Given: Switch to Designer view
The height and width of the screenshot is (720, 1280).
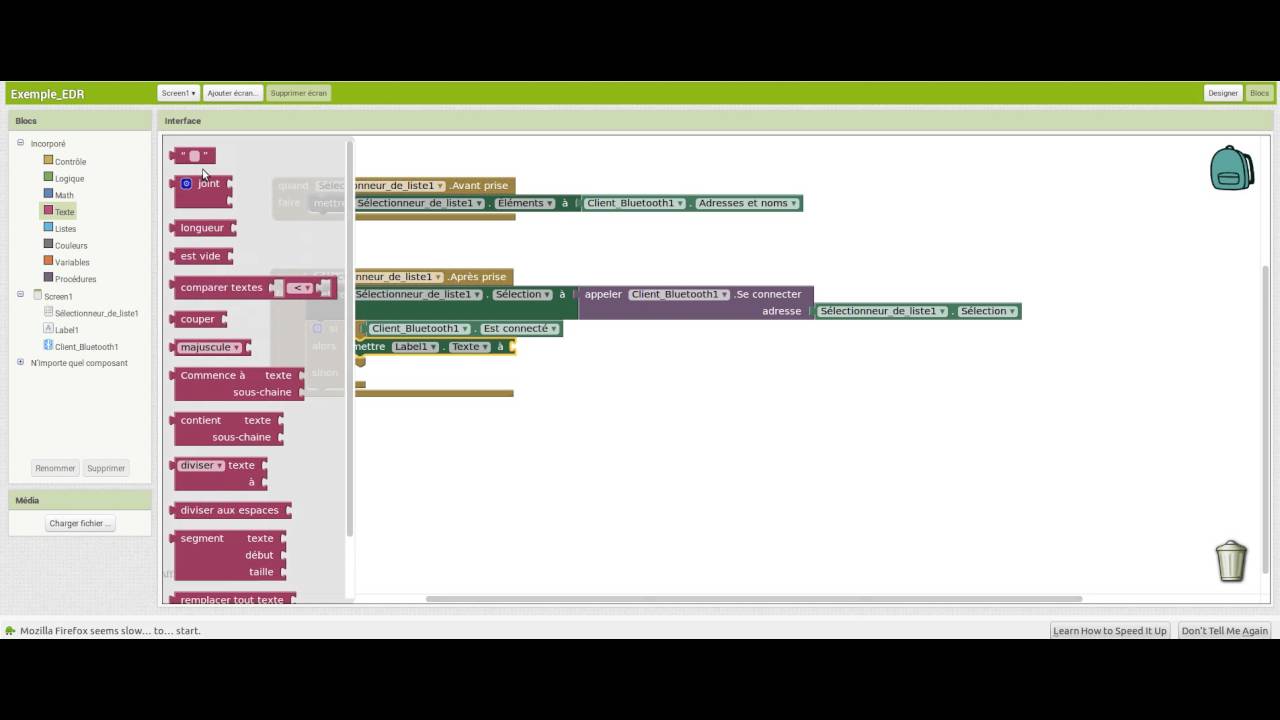Looking at the screenshot, I should pyautogui.click(x=1223, y=93).
